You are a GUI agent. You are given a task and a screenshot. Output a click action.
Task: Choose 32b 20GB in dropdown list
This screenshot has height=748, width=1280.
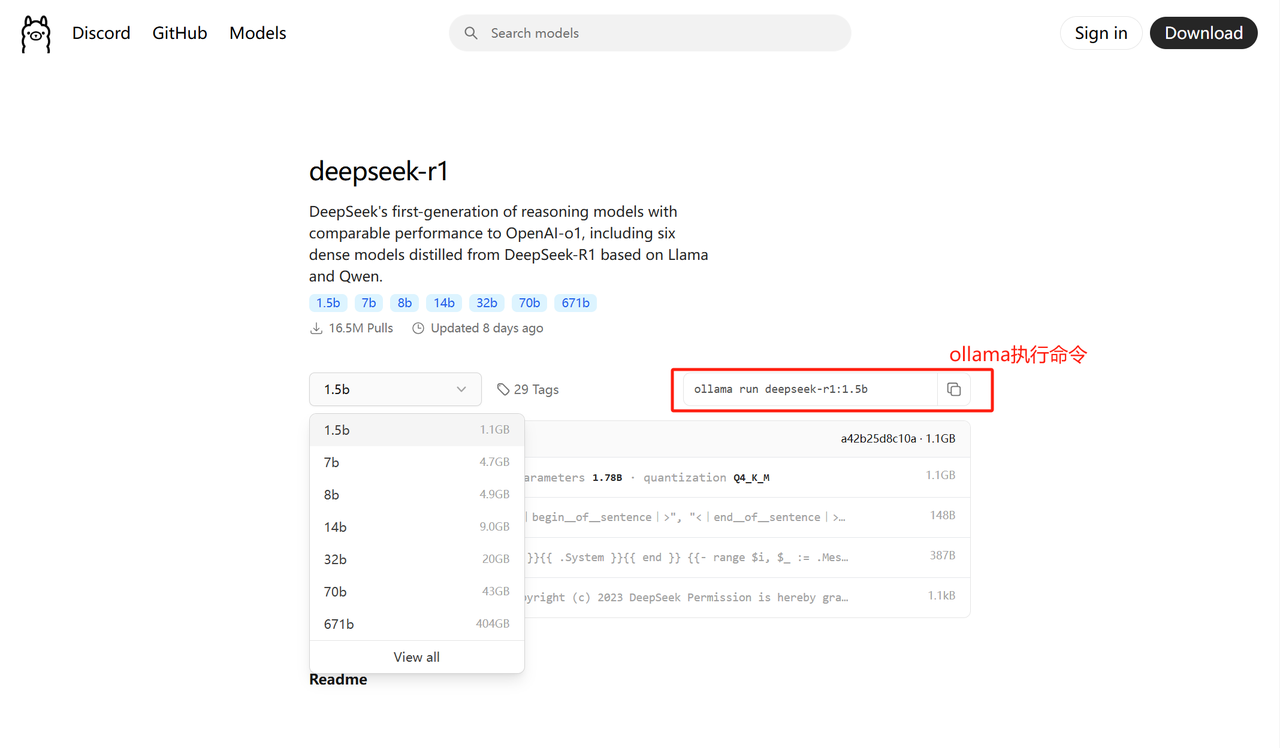[417, 559]
